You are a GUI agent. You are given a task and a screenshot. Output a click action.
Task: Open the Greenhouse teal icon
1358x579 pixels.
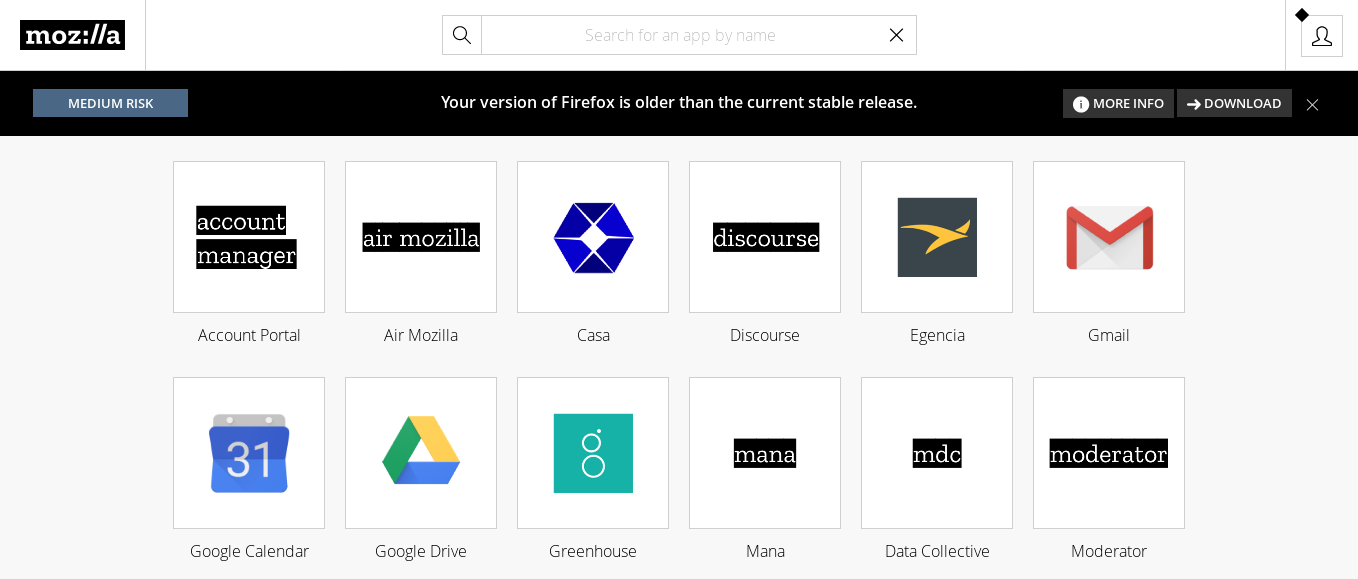tap(593, 453)
